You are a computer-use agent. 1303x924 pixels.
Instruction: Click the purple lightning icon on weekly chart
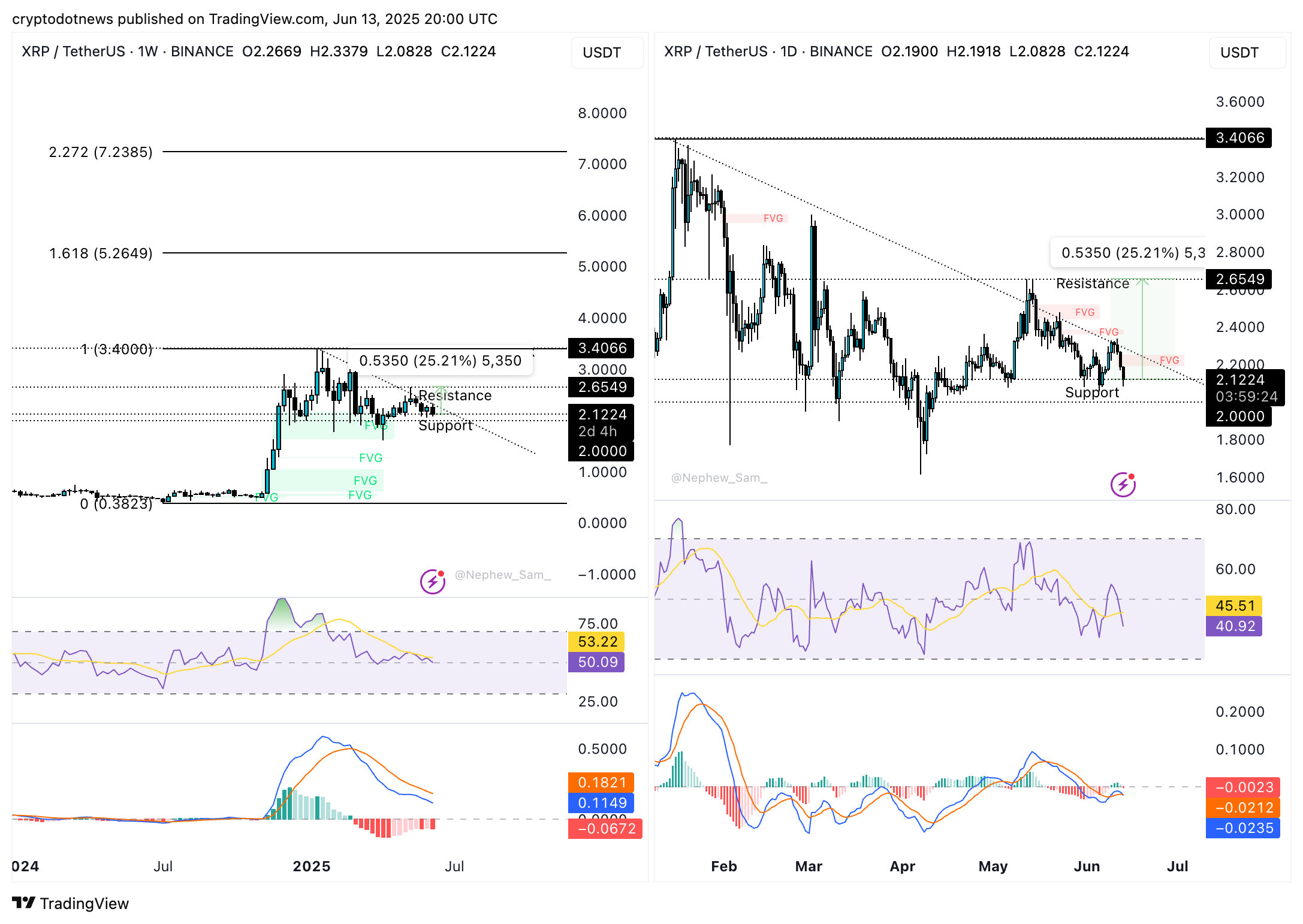pos(432,581)
